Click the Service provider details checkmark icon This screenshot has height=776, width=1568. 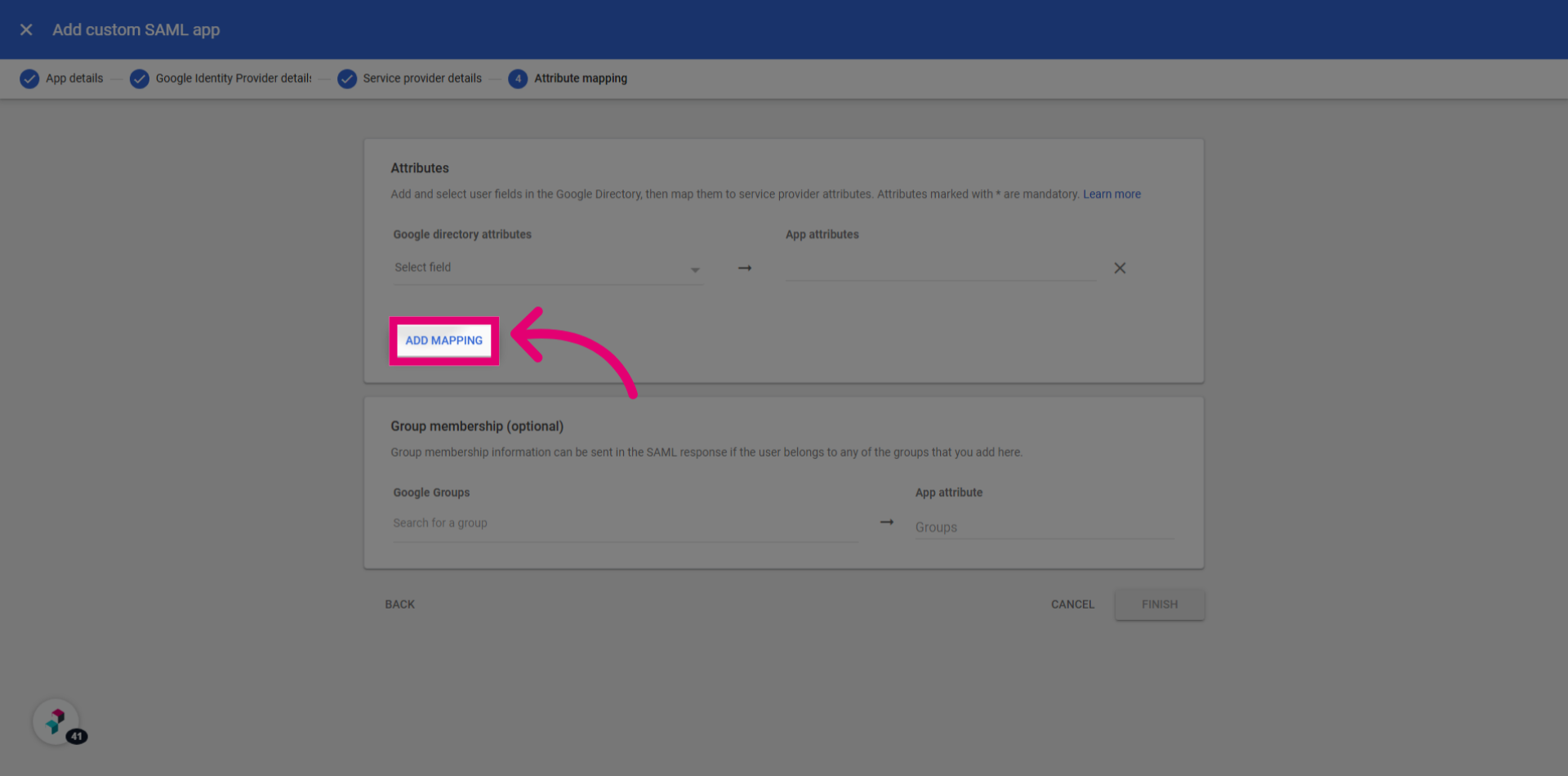pyautogui.click(x=347, y=78)
